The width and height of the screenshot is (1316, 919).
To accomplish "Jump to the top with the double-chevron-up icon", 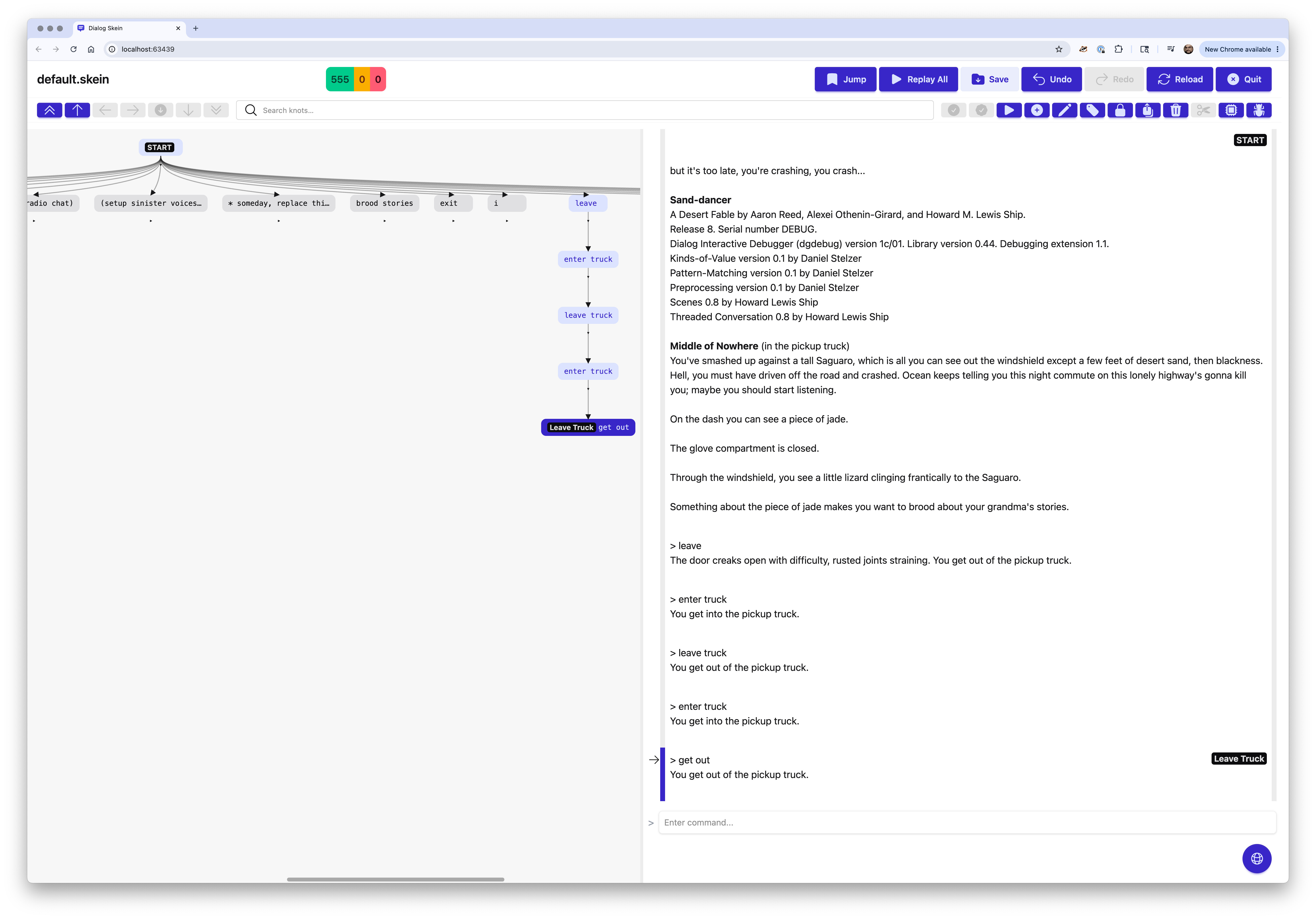I will [x=50, y=110].
